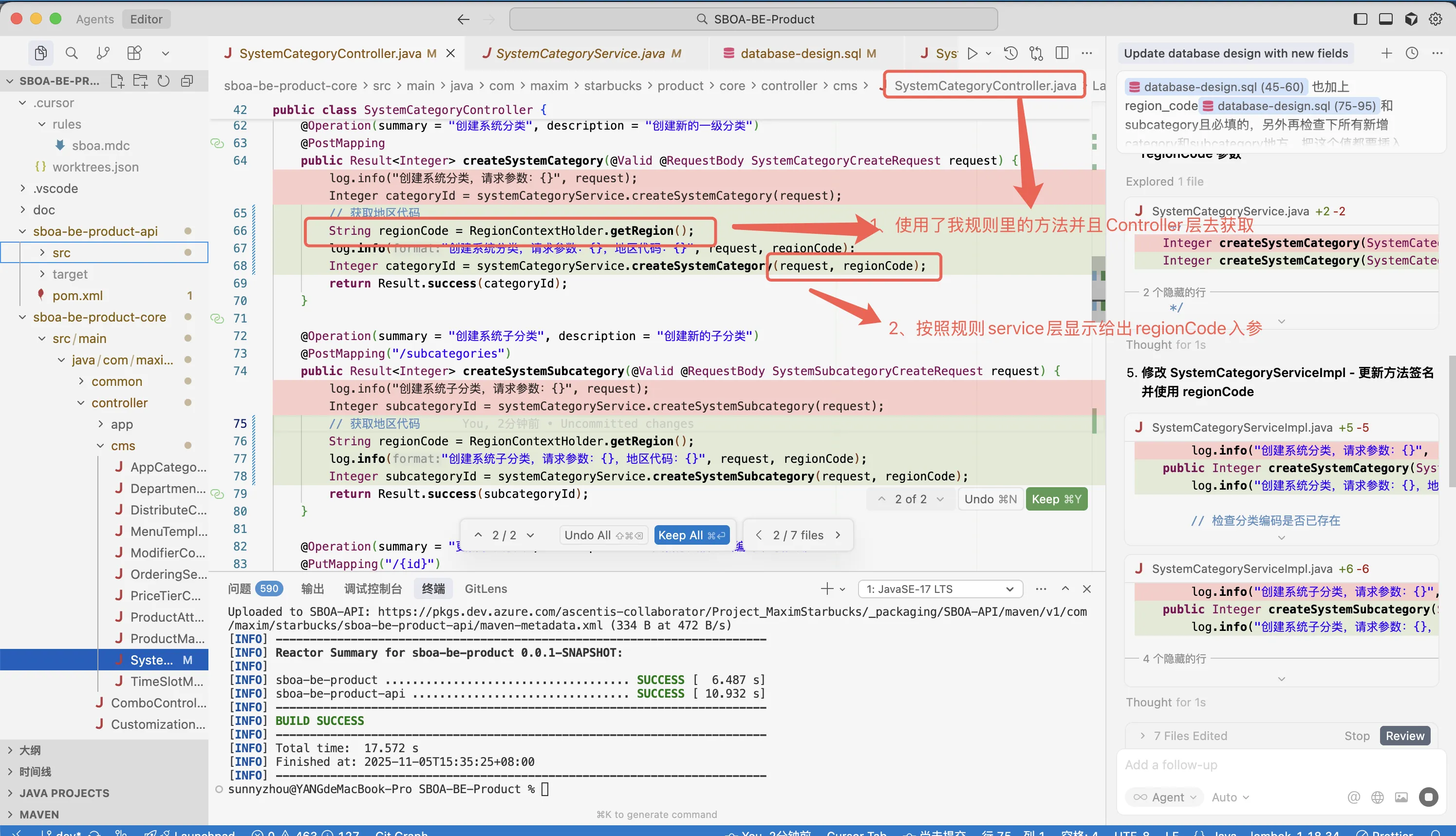Viewport: 1456px width, 836px height.
Task: Expand the doc folder
Action: pos(44,209)
